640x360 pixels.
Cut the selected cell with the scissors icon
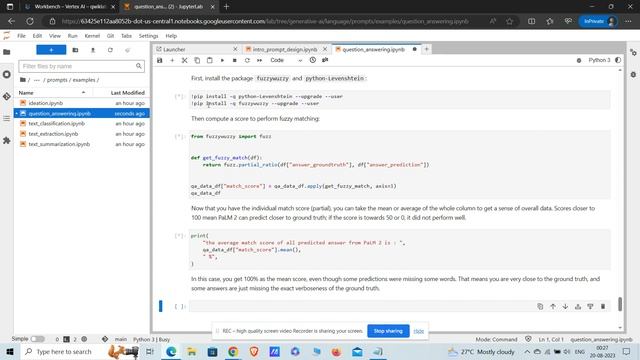click(x=184, y=60)
